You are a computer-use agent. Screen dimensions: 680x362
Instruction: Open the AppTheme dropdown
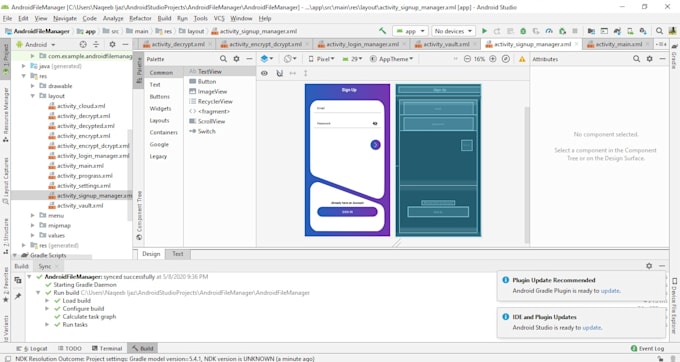392,59
